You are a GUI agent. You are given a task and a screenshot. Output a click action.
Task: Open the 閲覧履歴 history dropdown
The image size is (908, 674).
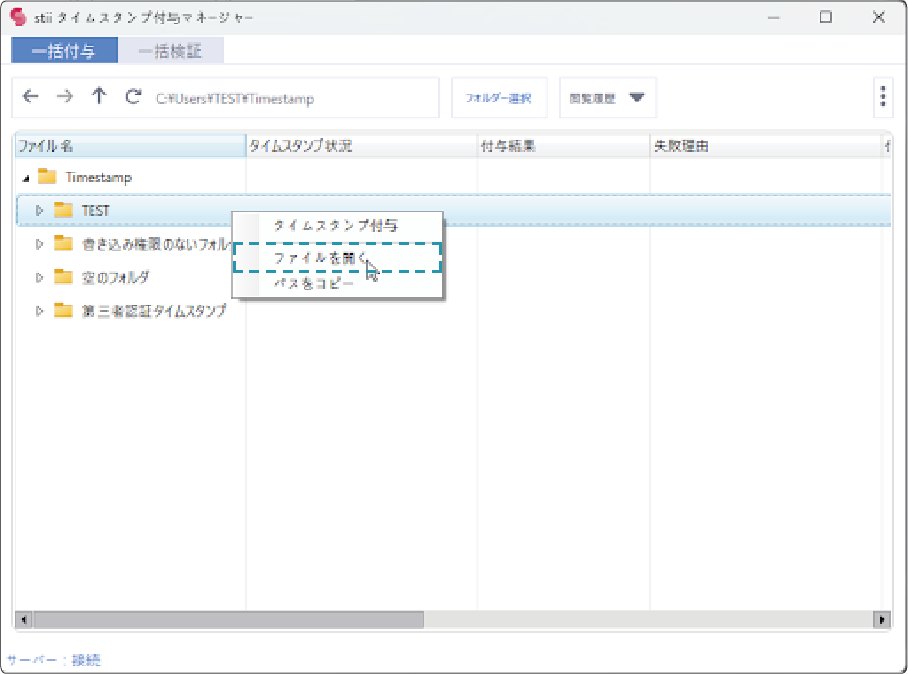(607, 98)
